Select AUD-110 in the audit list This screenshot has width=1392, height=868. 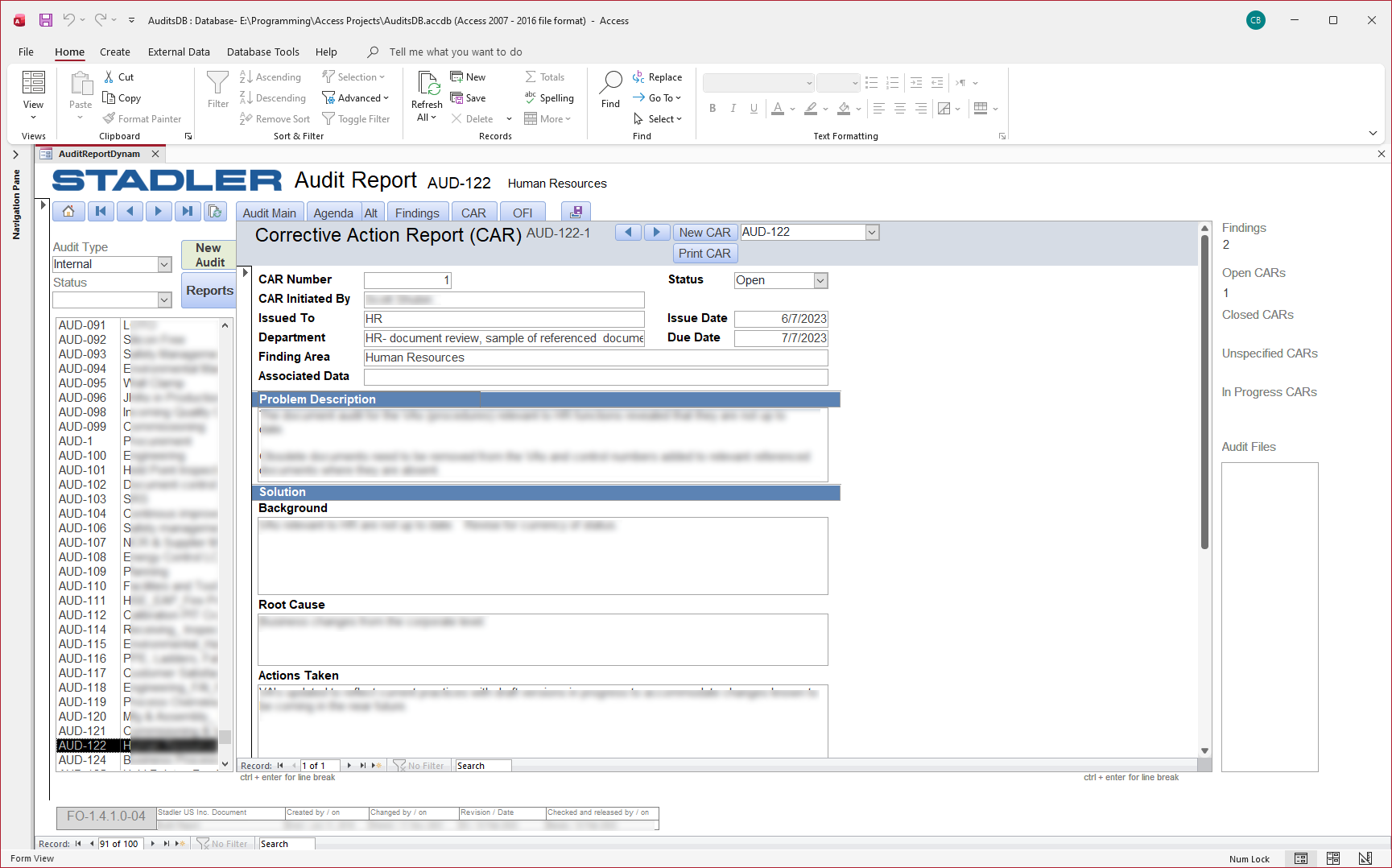point(82,586)
